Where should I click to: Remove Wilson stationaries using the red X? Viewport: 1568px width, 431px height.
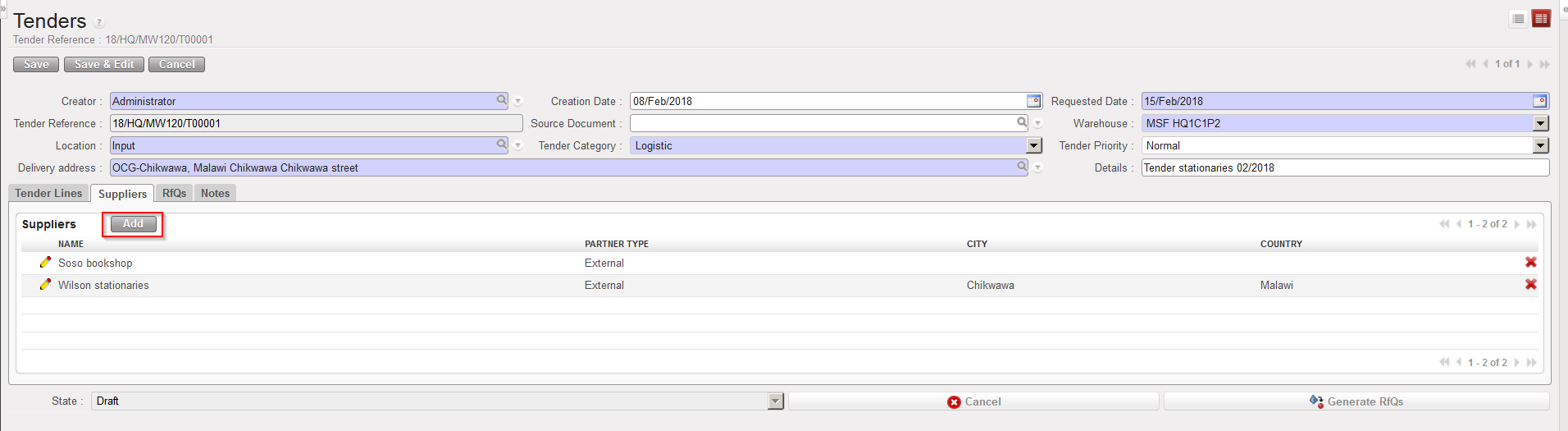click(1530, 285)
